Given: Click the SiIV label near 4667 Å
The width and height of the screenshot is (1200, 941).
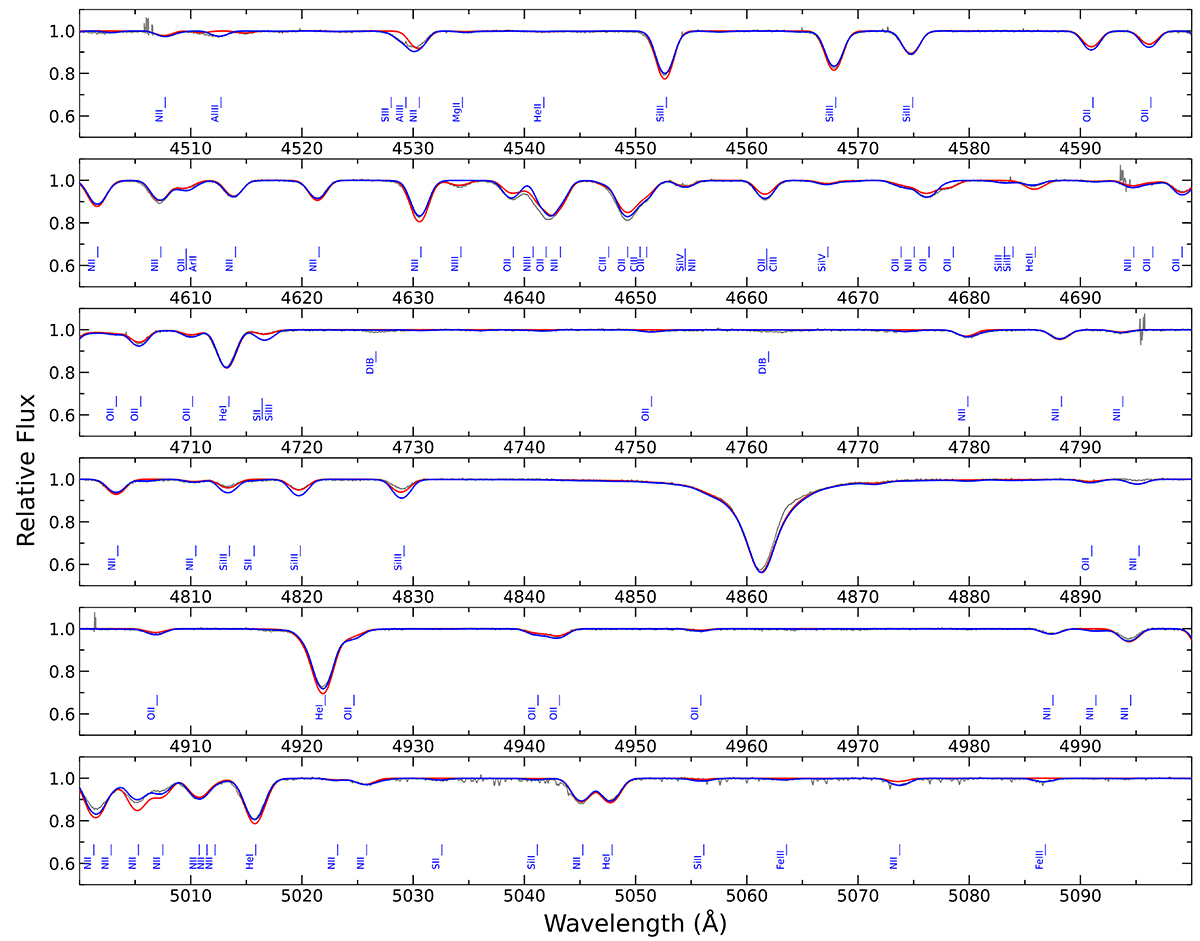Looking at the screenshot, I should (x=822, y=261).
